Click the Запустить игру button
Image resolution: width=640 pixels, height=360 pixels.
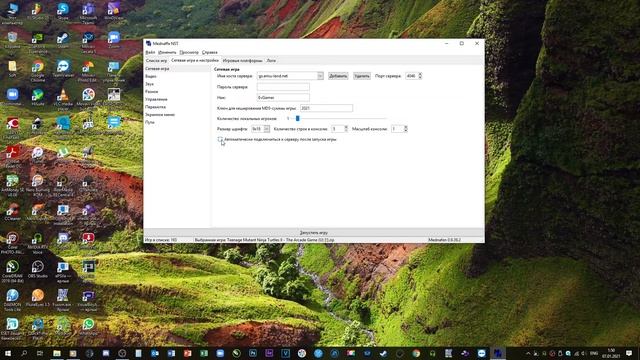pyautogui.click(x=313, y=233)
